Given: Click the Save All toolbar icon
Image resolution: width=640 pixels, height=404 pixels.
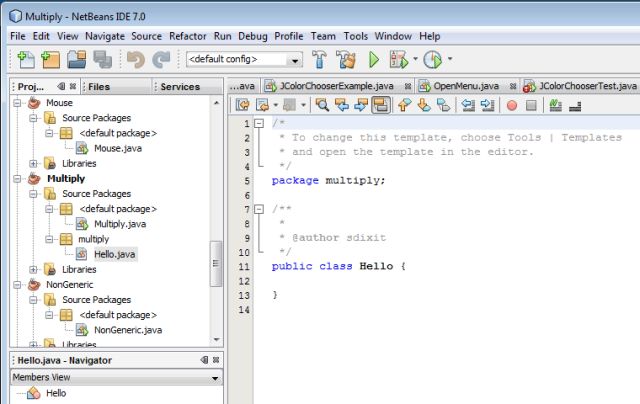Looking at the screenshot, I should coord(102,60).
